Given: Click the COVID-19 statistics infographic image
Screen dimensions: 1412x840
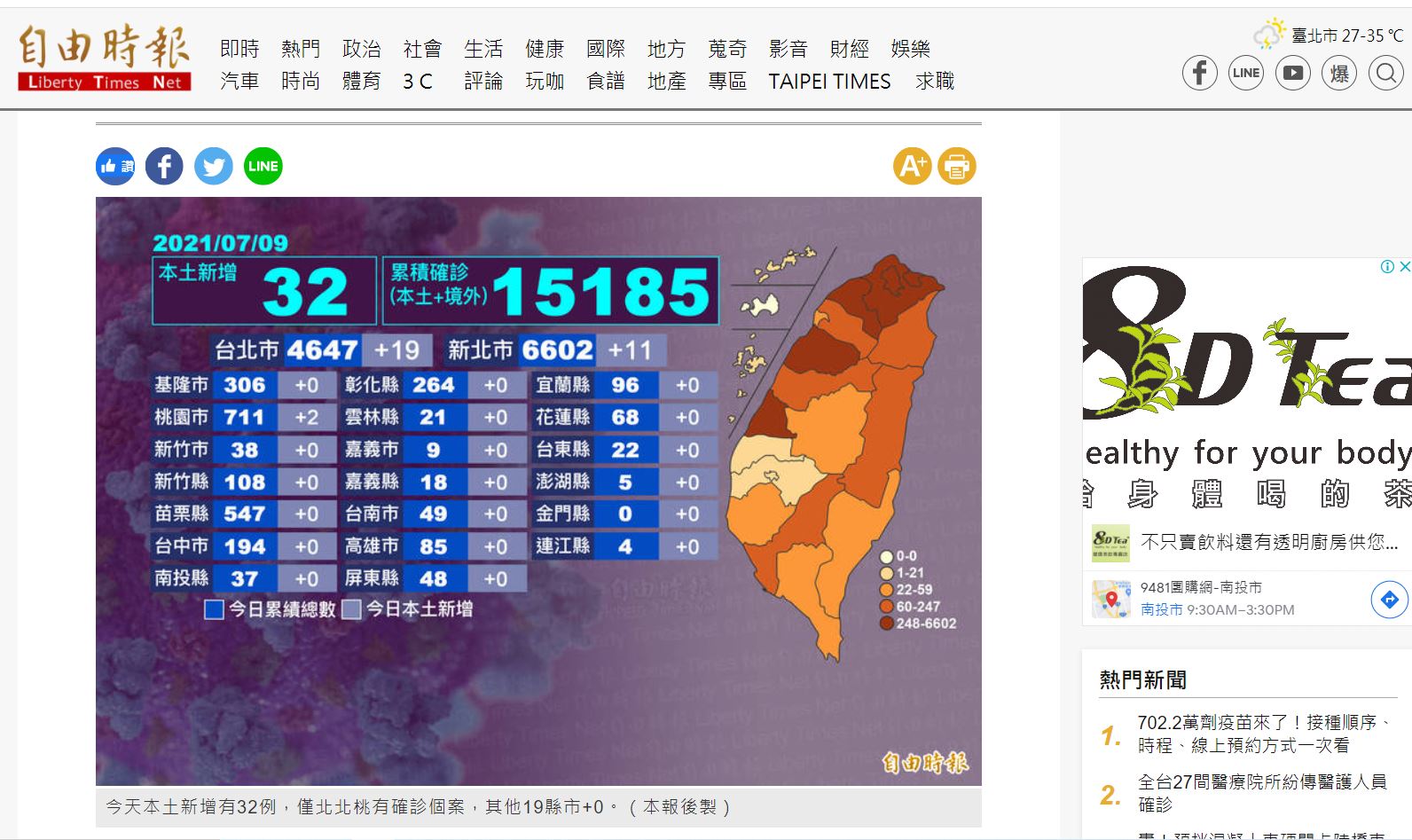Looking at the screenshot, I should [x=538, y=491].
